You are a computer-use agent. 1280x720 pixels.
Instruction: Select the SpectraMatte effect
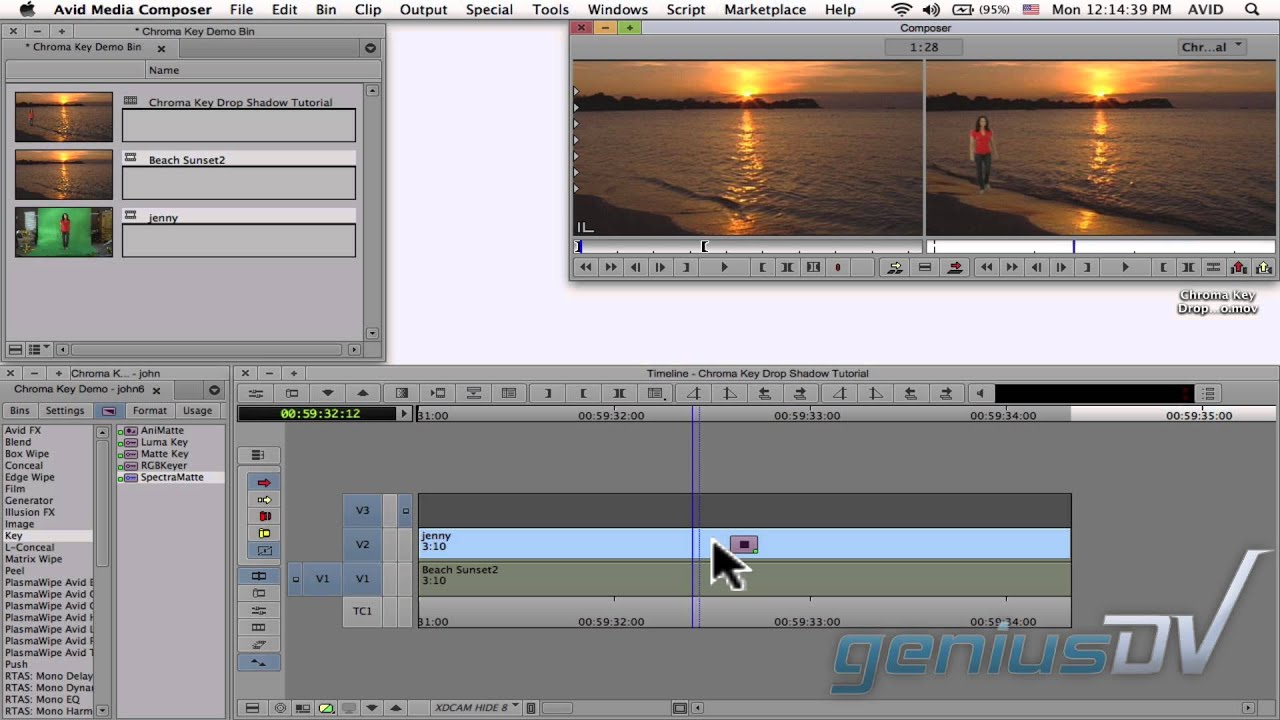[x=170, y=478]
